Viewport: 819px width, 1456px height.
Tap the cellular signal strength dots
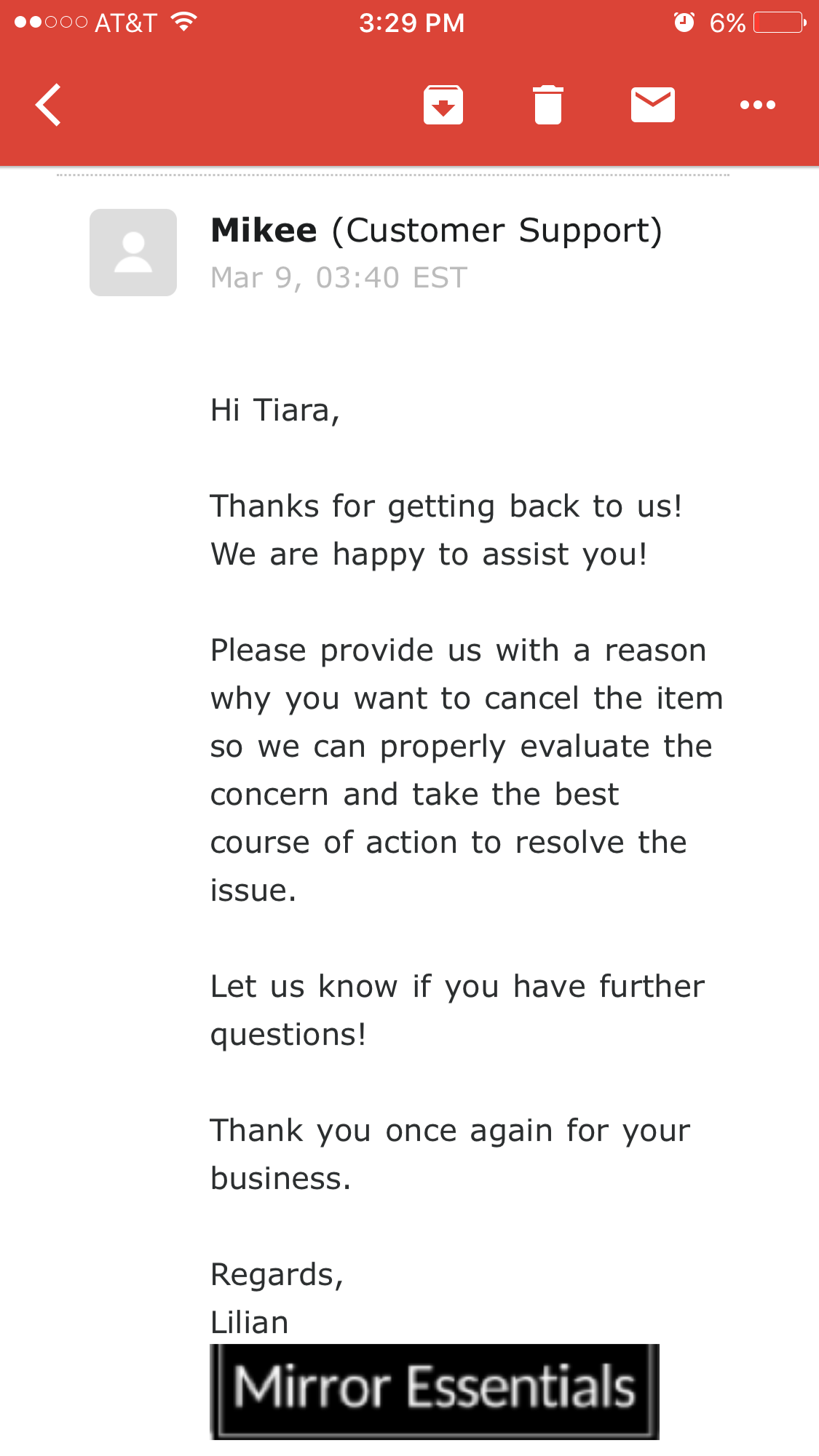[51, 23]
